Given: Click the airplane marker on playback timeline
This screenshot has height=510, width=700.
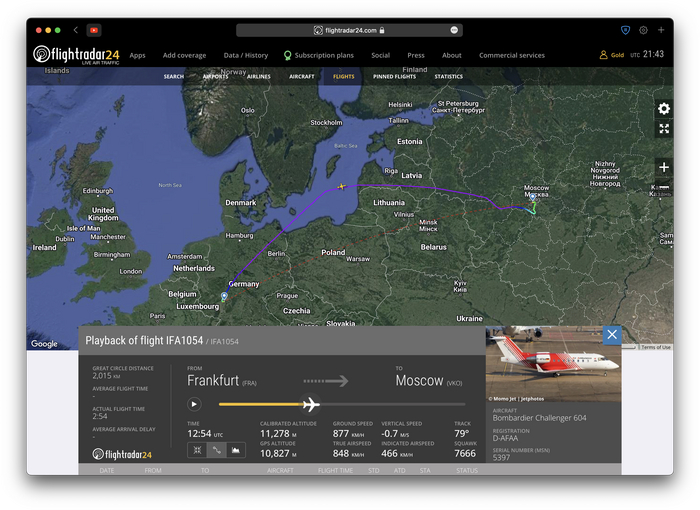Looking at the screenshot, I should tap(310, 405).
